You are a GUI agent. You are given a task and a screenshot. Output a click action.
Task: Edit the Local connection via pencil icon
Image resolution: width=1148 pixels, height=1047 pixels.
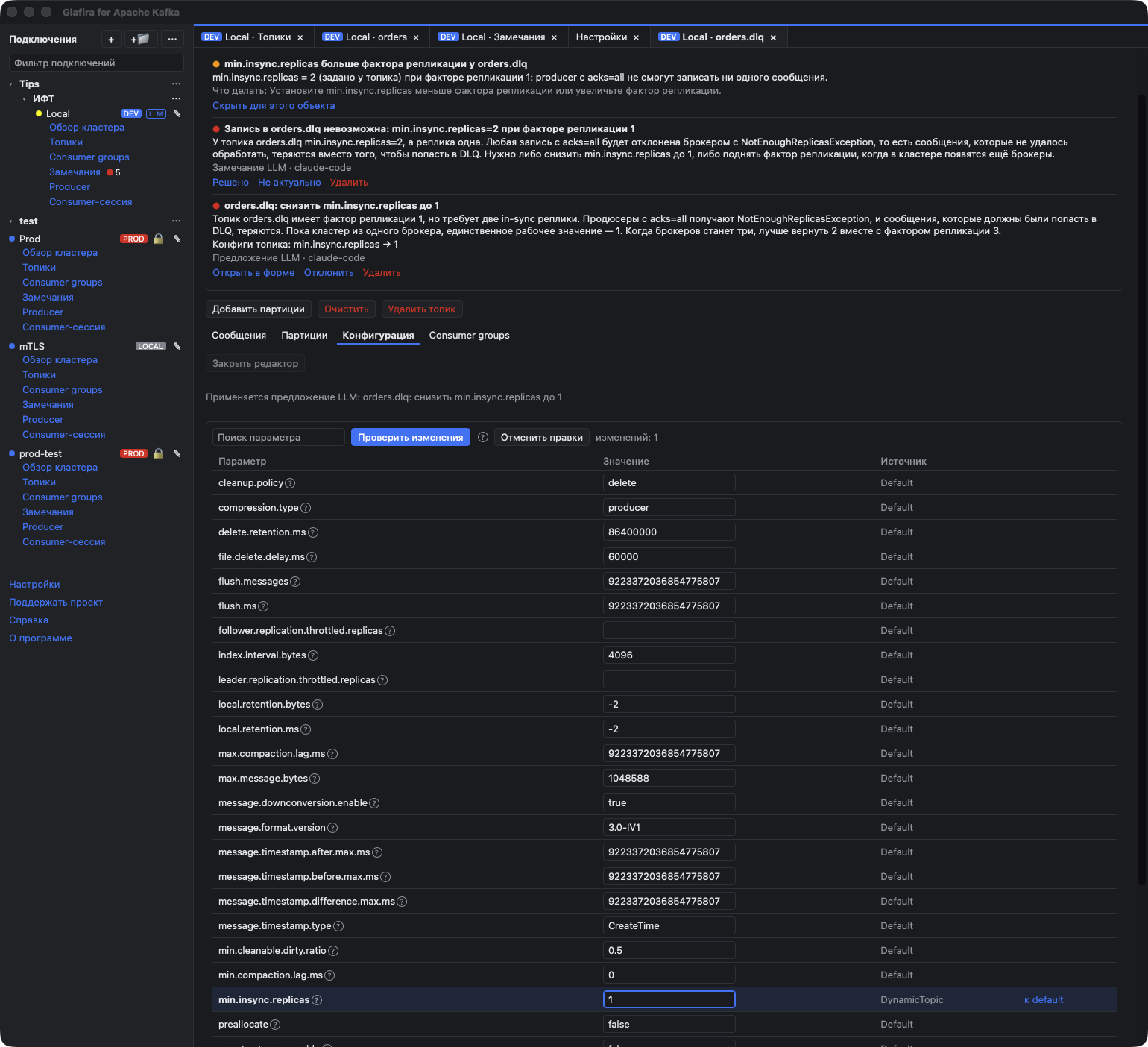(x=177, y=113)
